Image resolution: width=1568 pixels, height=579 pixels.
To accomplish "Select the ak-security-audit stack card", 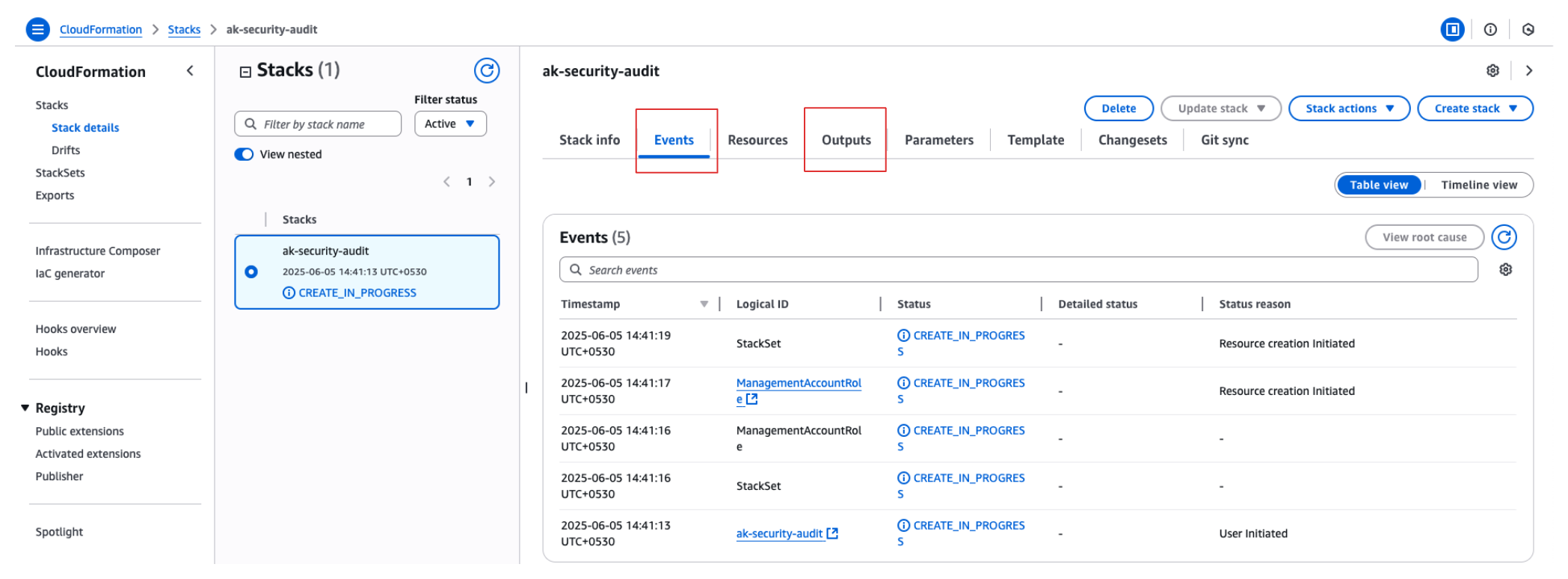I will point(366,272).
